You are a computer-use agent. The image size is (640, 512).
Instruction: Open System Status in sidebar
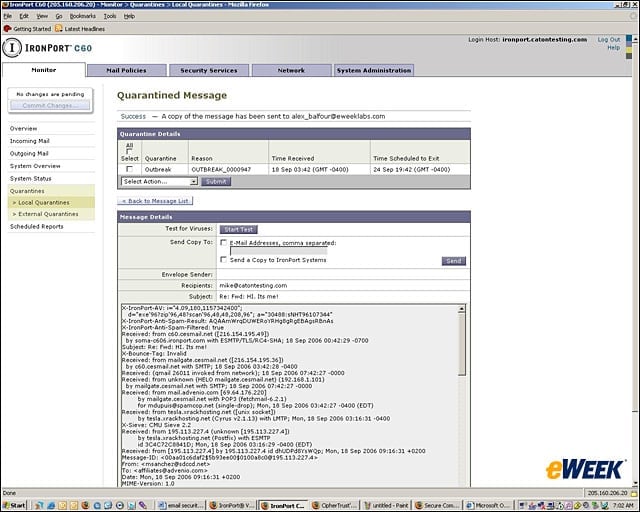point(31,179)
